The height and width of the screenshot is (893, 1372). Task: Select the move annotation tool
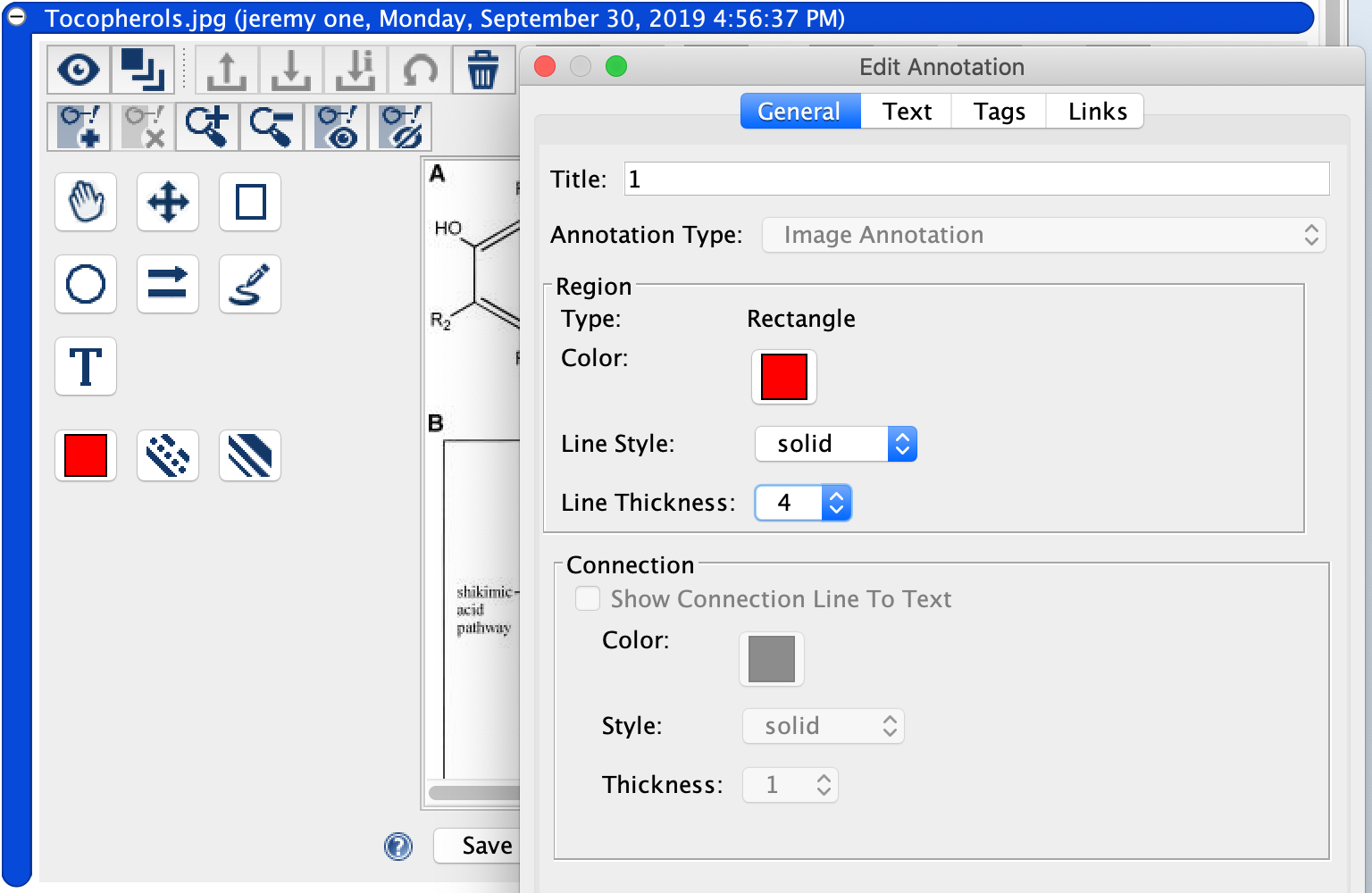[167, 202]
